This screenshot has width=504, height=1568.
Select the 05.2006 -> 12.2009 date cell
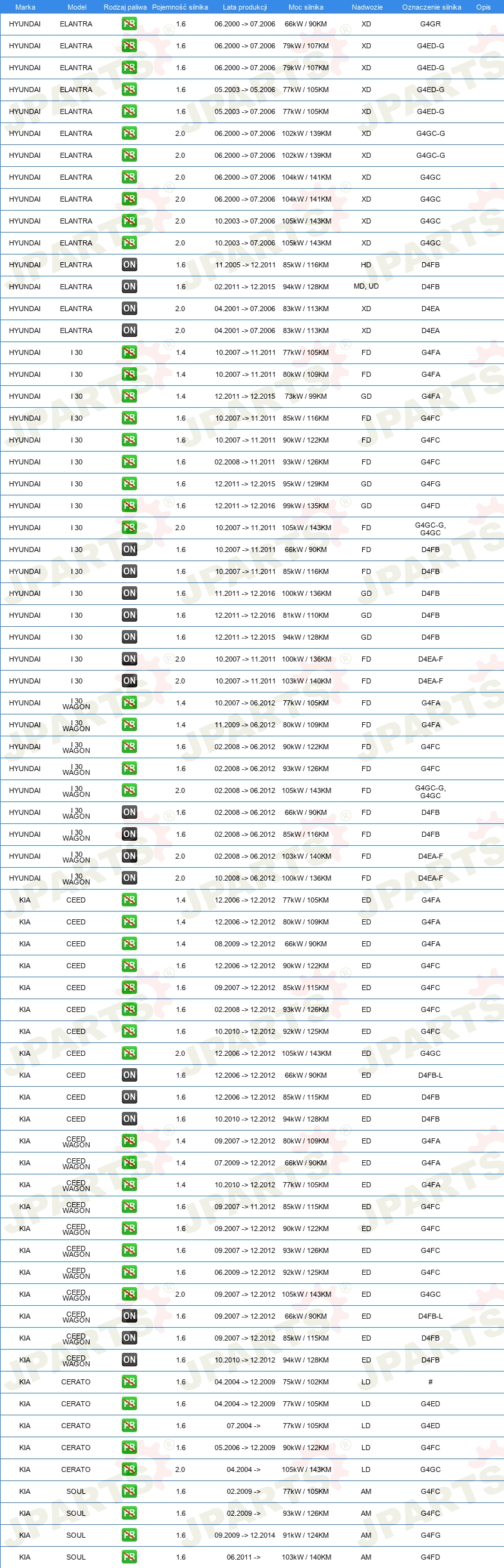click(x=245, y=1448)
